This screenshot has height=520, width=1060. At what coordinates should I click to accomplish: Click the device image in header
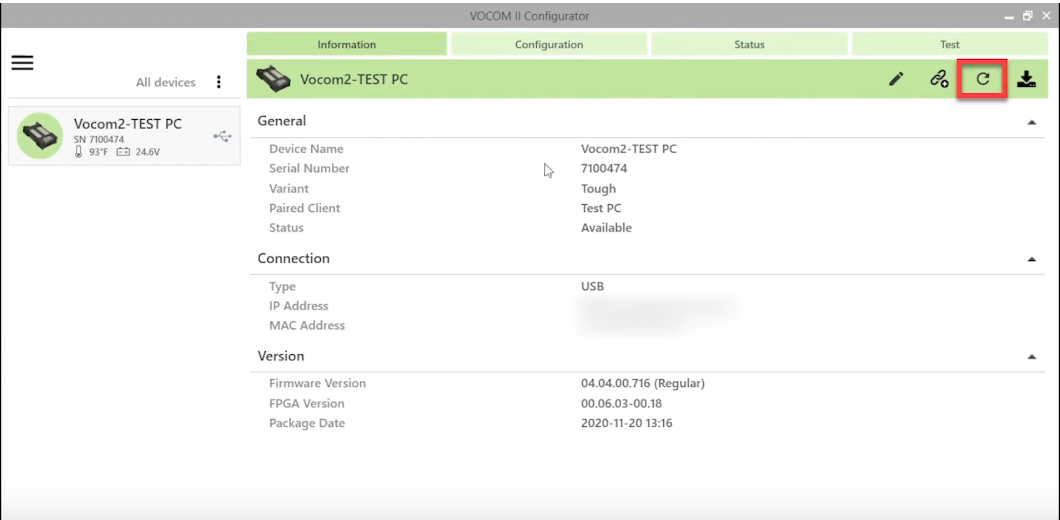click(274, 79)
